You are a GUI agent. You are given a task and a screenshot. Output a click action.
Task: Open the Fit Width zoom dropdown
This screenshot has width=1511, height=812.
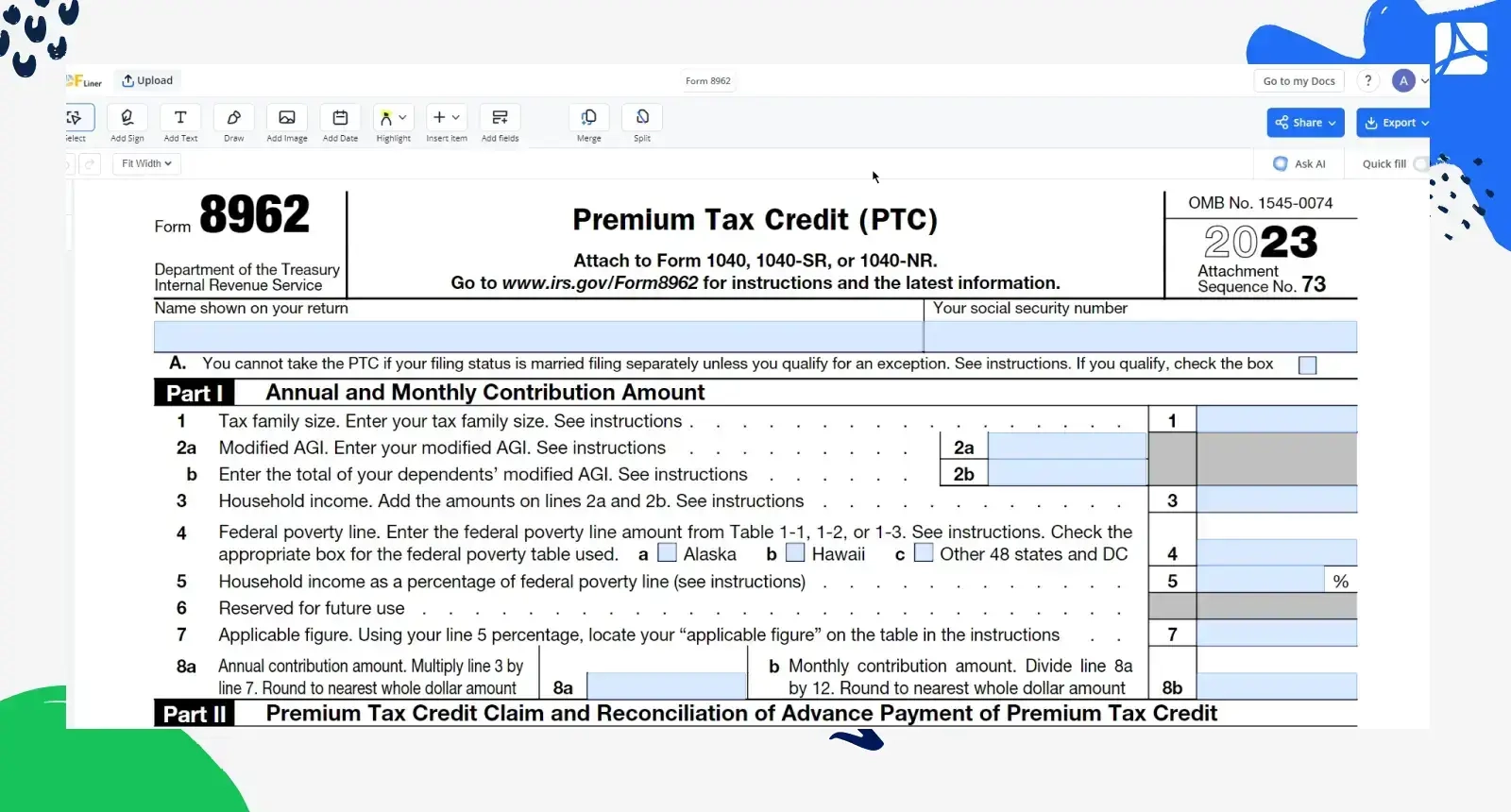point(146,163)
